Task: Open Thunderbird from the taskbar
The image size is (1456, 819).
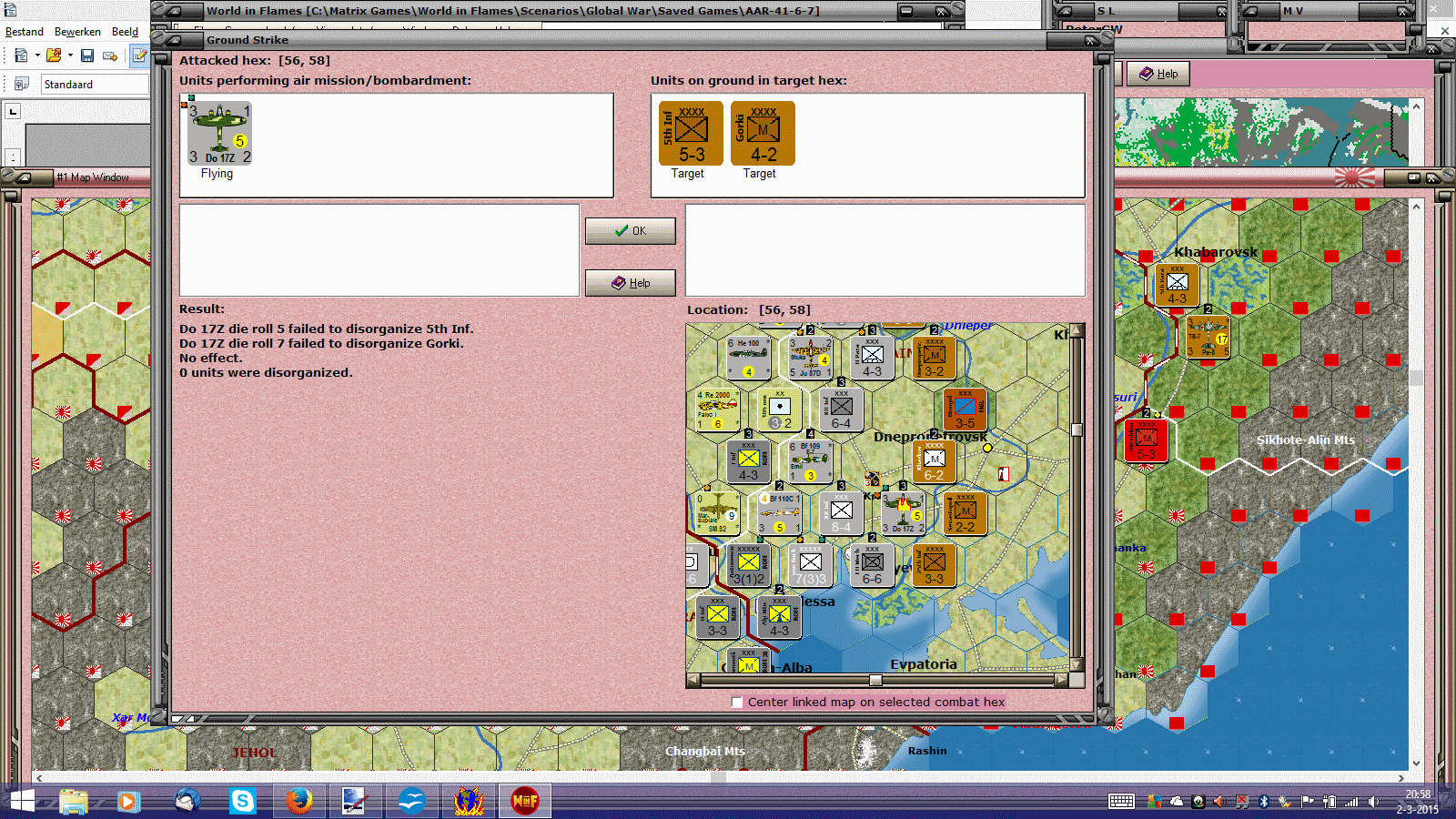Action: (x=187, y=802)
